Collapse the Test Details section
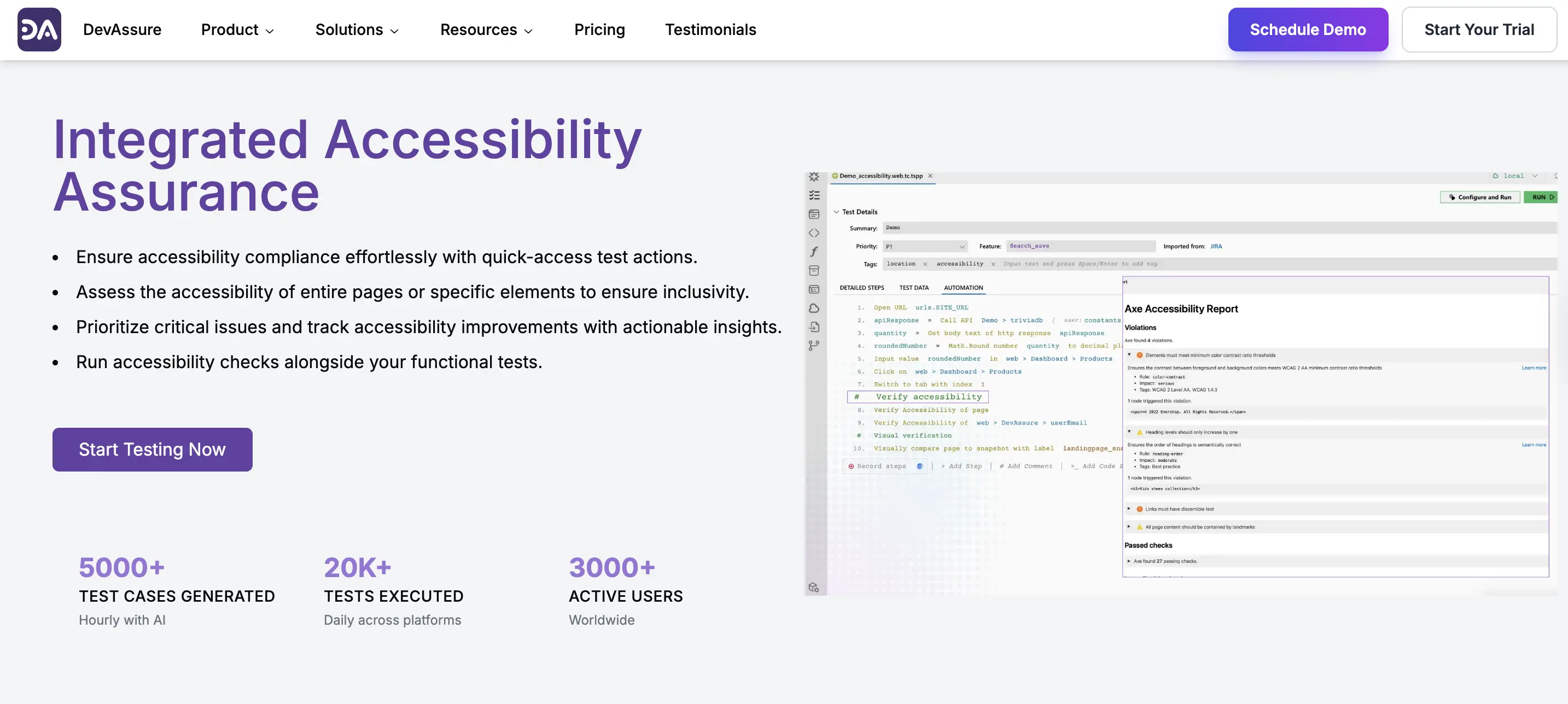 (x=837, y=212)
